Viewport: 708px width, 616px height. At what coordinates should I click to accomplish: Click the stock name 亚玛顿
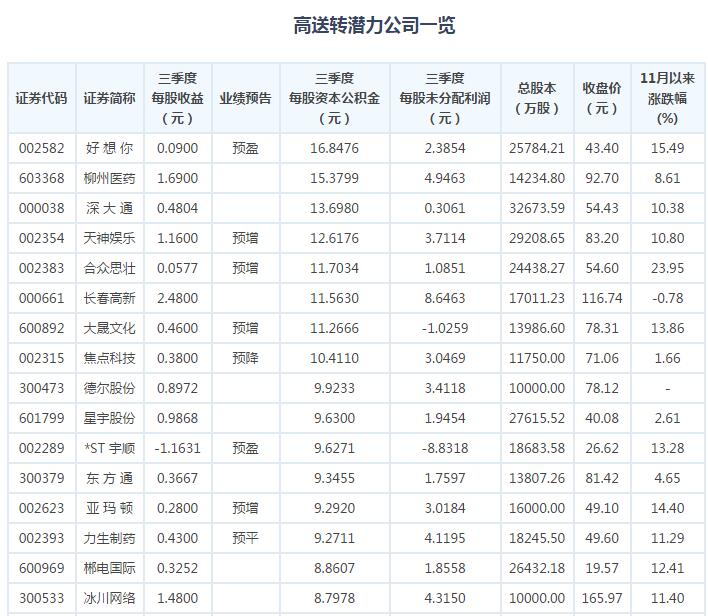pyautogui.click(x=109, y=508)
